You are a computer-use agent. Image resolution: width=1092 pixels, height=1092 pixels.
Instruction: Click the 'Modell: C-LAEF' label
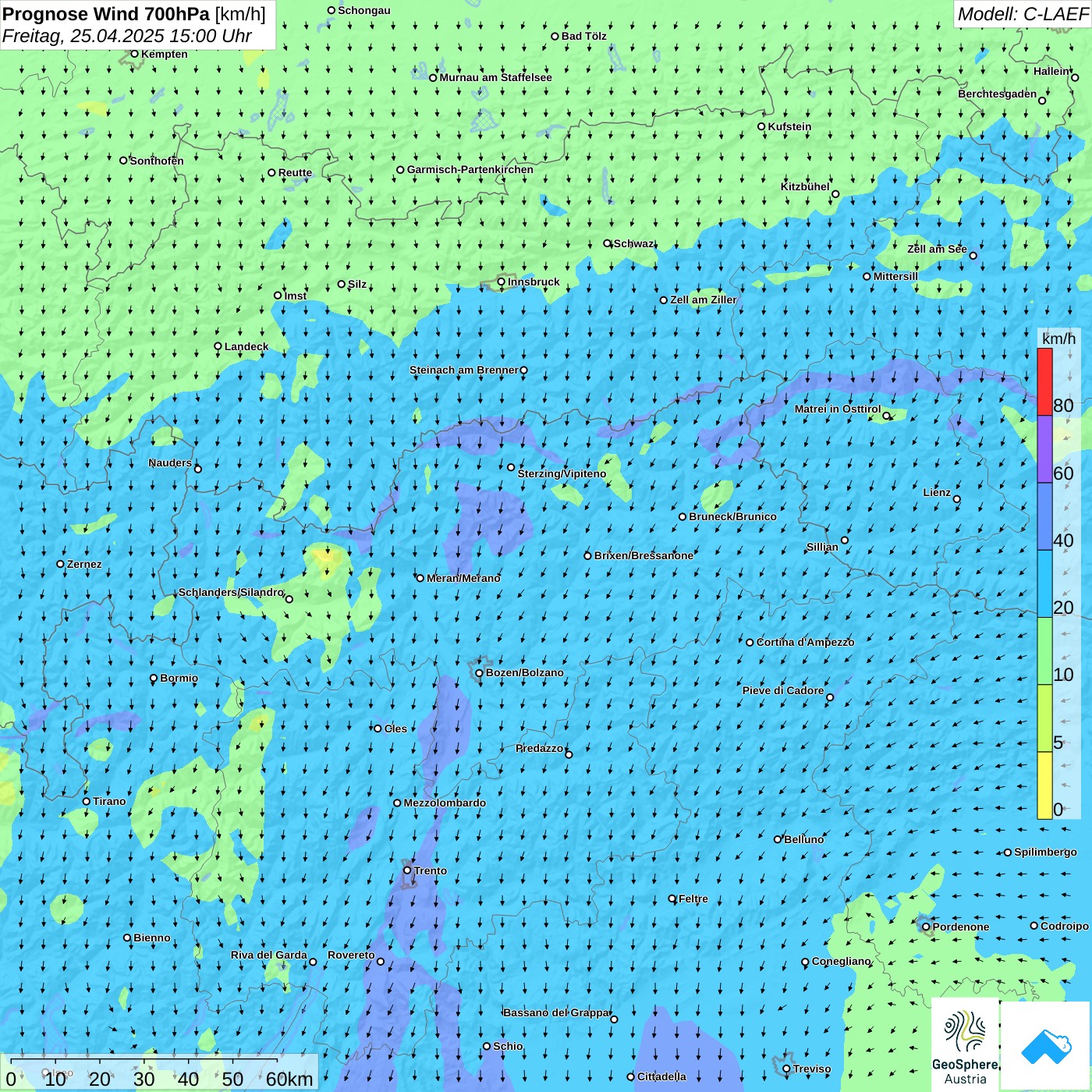pos(1023,14)
